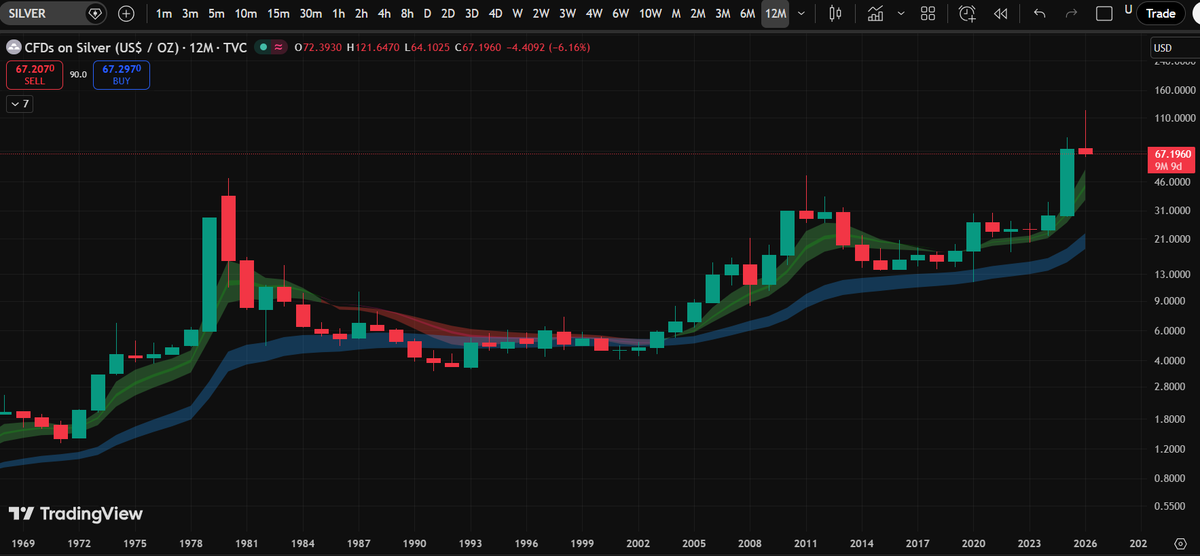Switch to the 1m interval
Image resolution: width=1200 pixels, height=556 pixels.
[164, 14]
